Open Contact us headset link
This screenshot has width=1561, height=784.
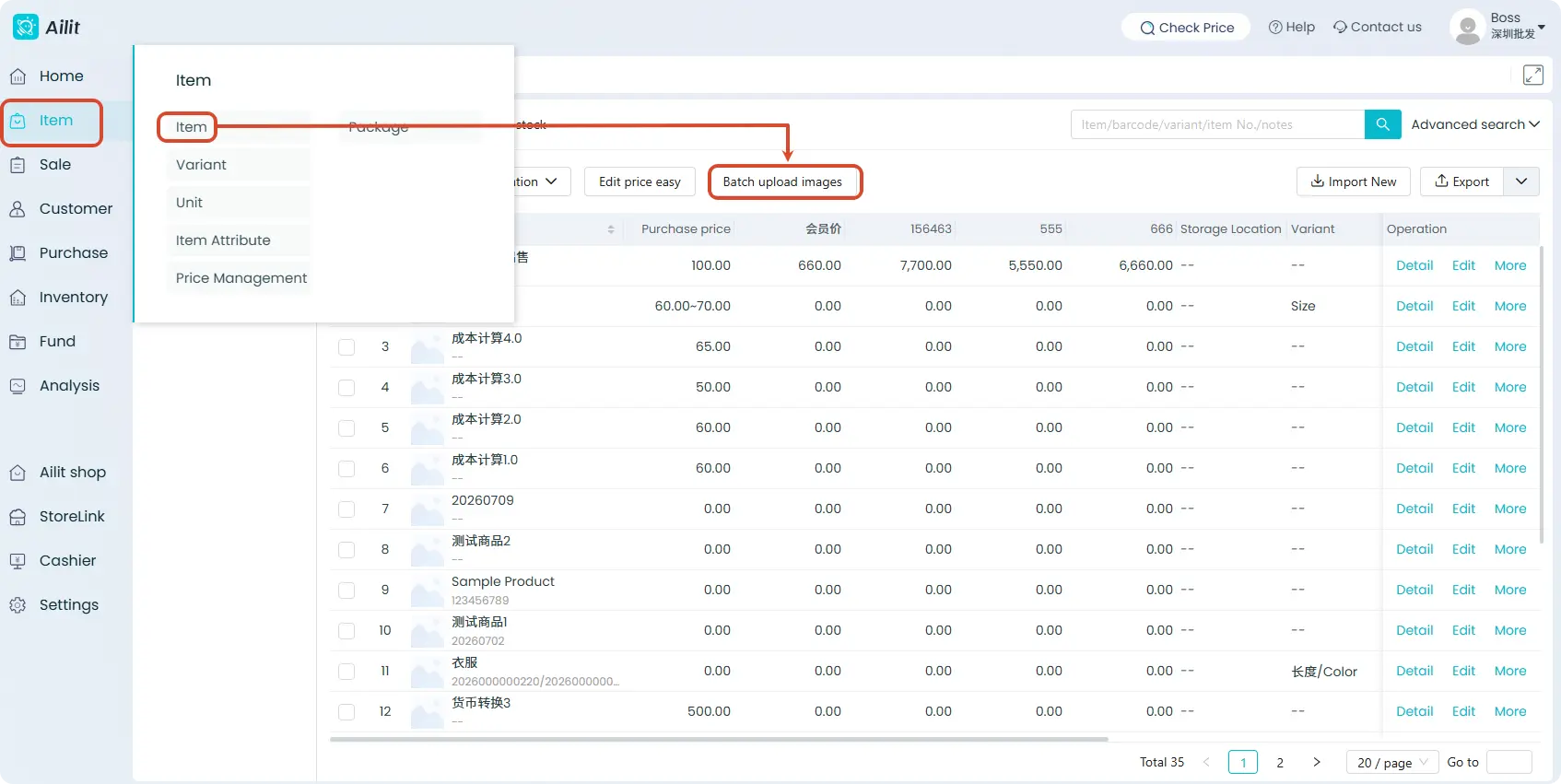click(1377, 27)
